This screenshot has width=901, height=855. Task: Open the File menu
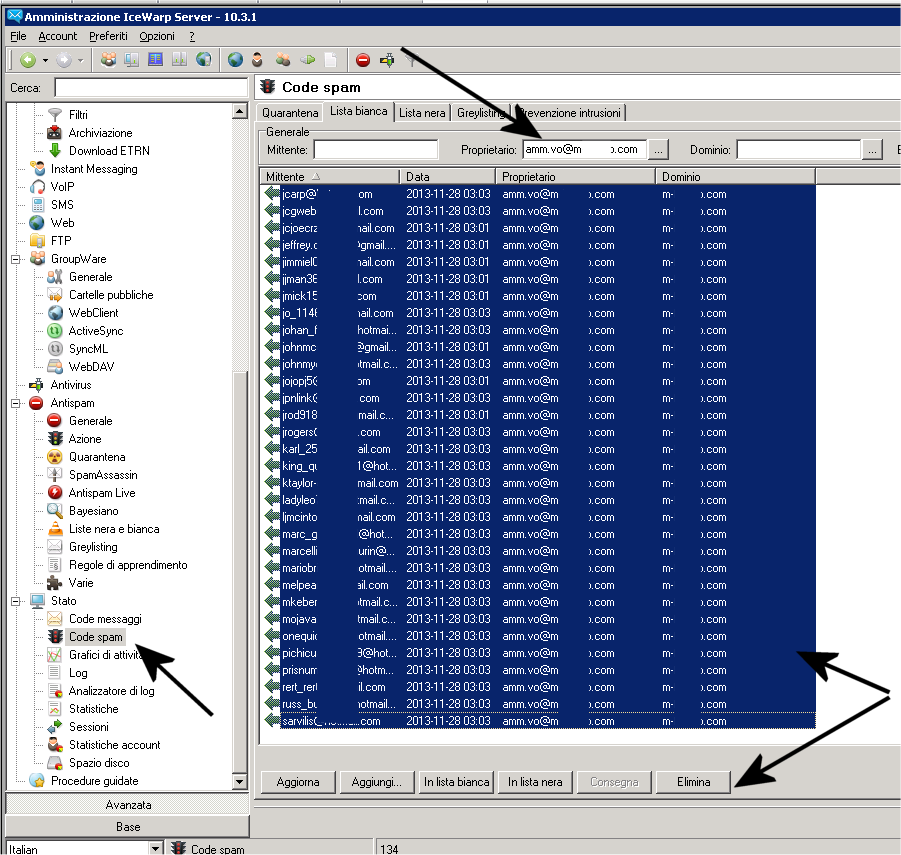pyautogui.click(x=18, y=36)
